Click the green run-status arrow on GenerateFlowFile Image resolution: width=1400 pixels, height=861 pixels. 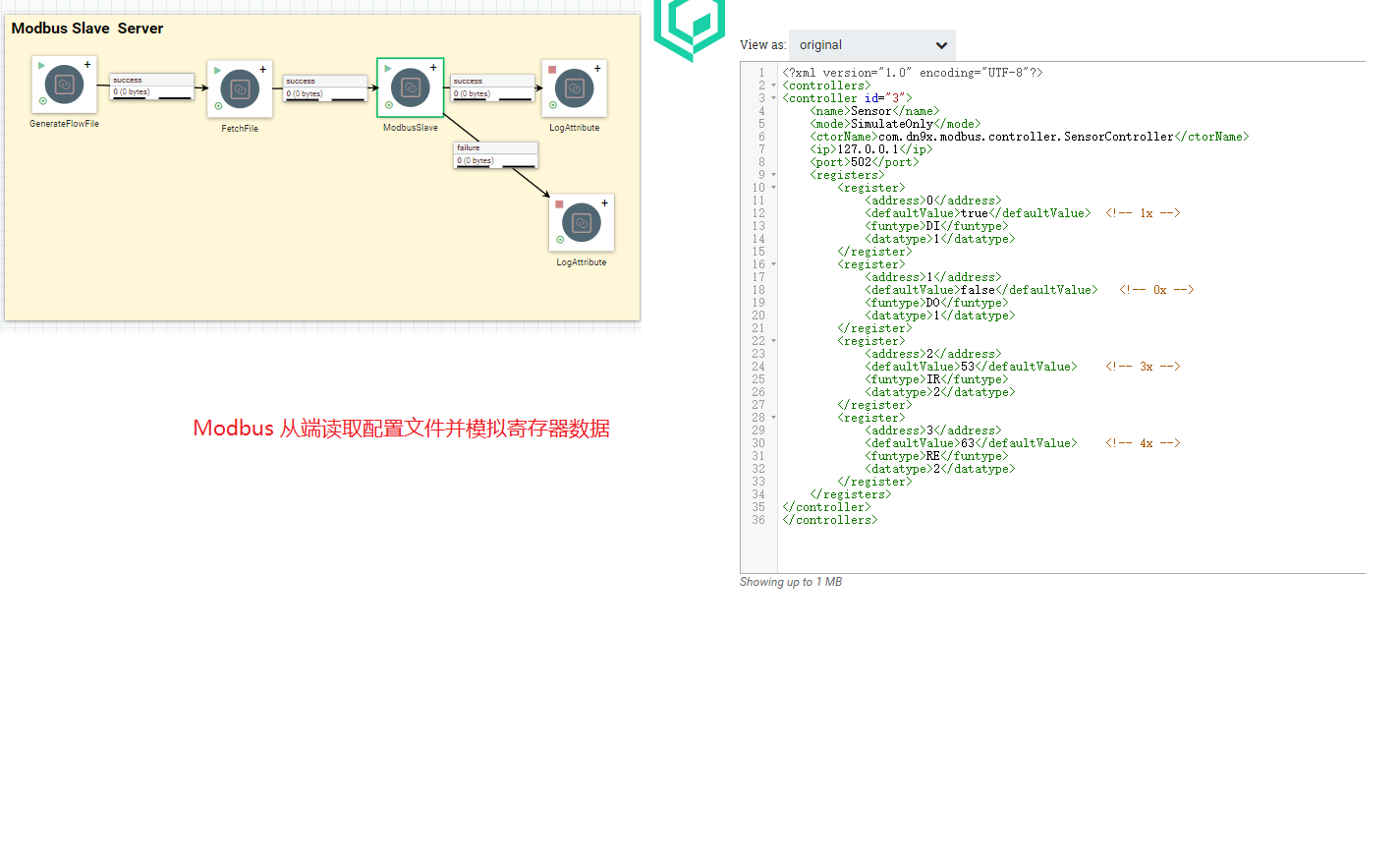[x=41, y=66]
